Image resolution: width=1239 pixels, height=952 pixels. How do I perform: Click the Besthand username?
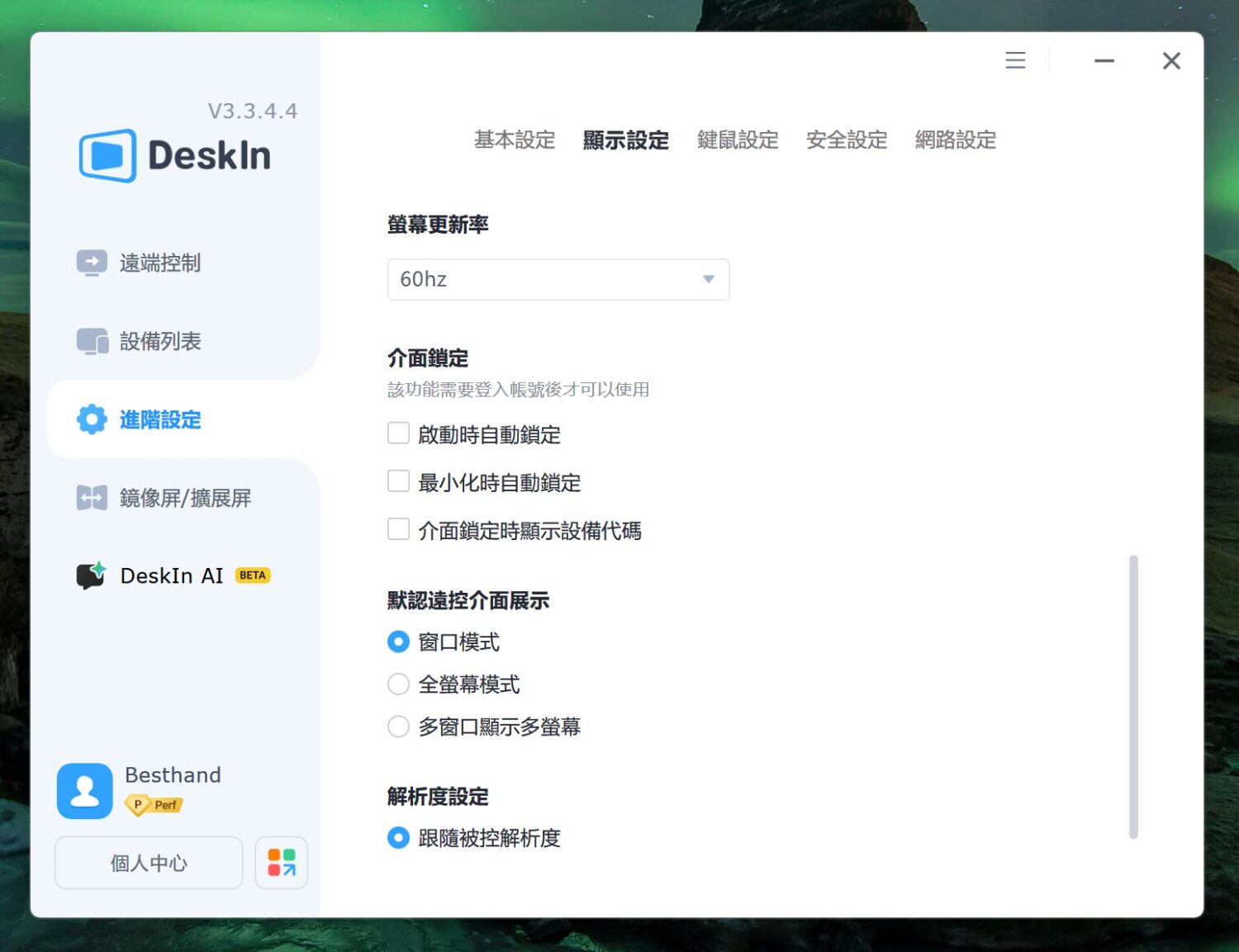pos(173,774)
